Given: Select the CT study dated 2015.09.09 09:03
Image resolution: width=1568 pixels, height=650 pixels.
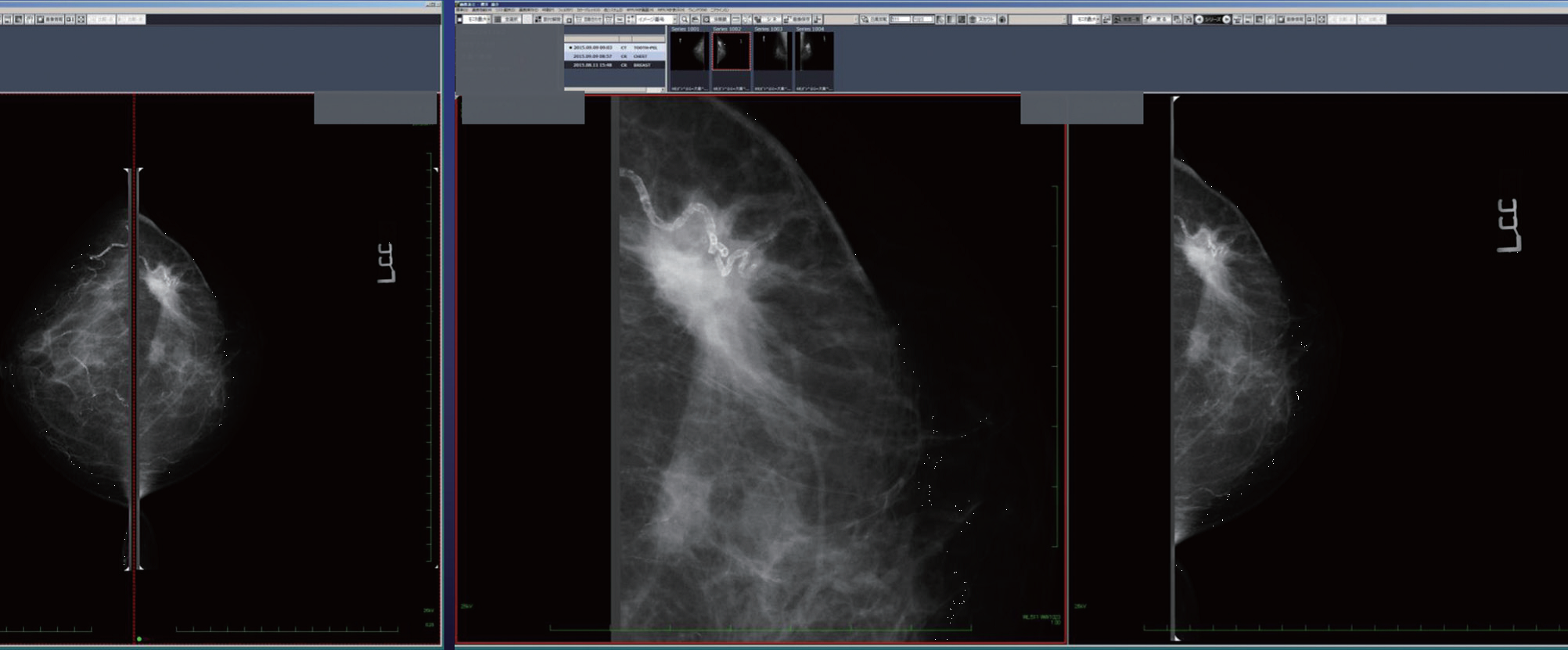Looking at the screenshot, I should coord(614,48).
